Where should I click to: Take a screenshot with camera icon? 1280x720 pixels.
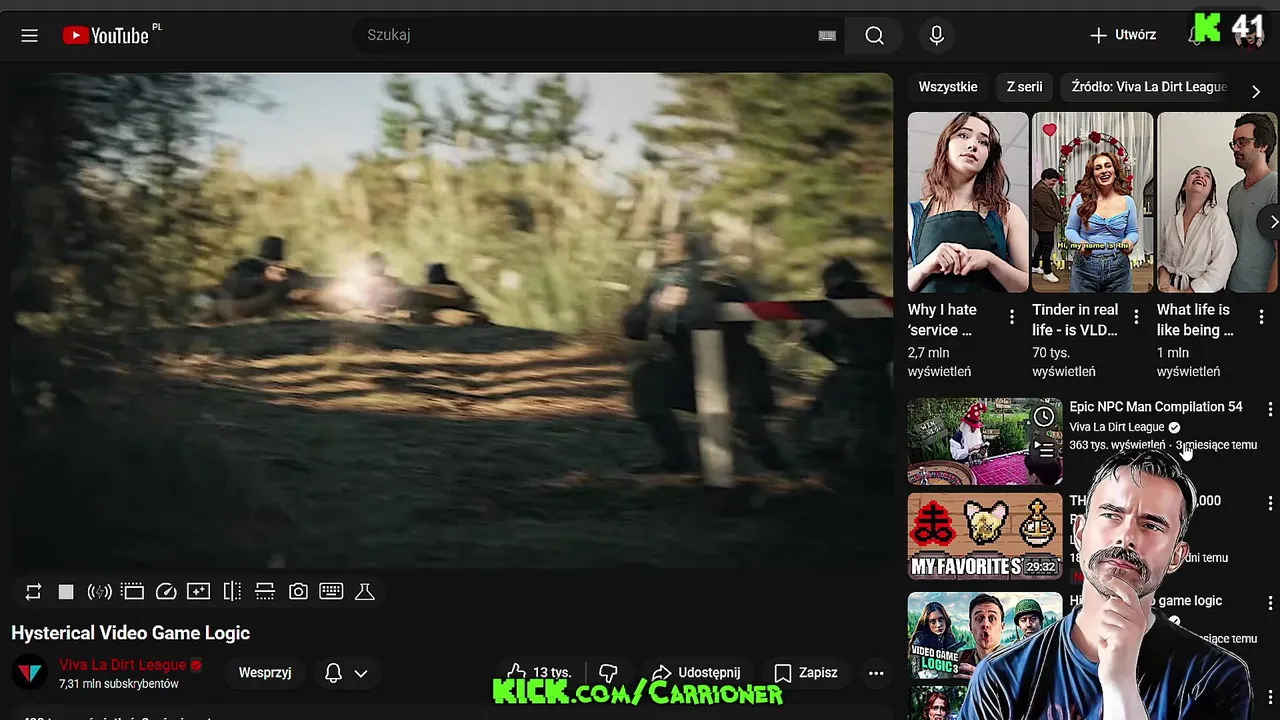(x=298, y=592)
